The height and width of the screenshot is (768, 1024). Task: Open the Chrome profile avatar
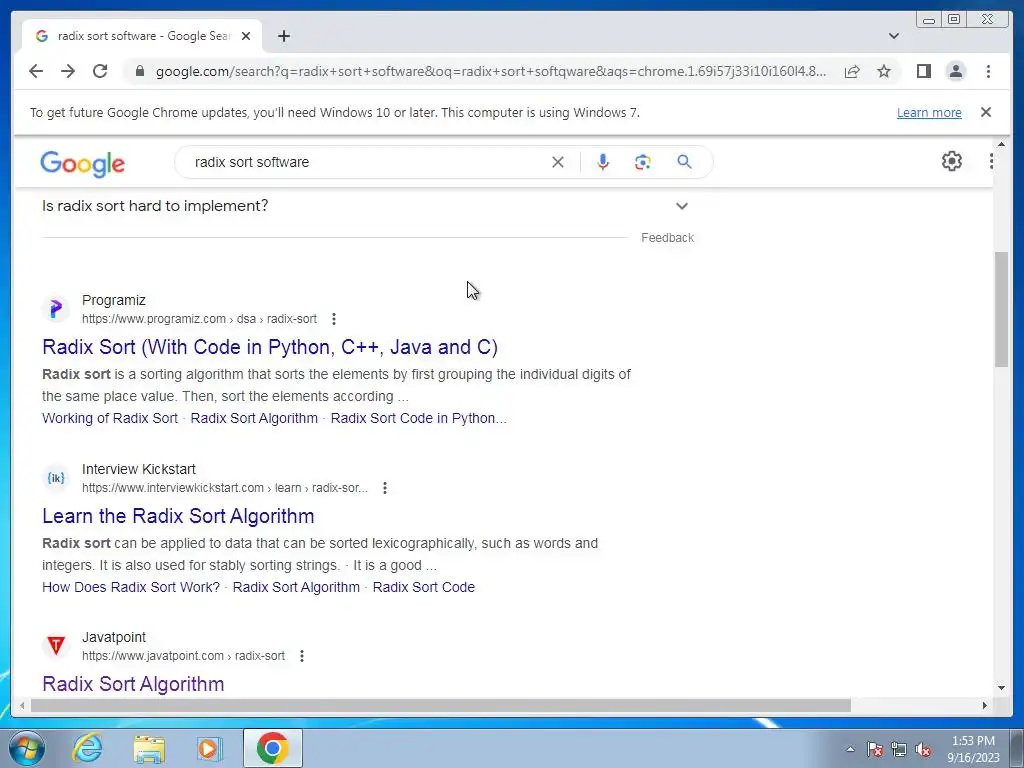pyautogui.click(x=955, y=71)
